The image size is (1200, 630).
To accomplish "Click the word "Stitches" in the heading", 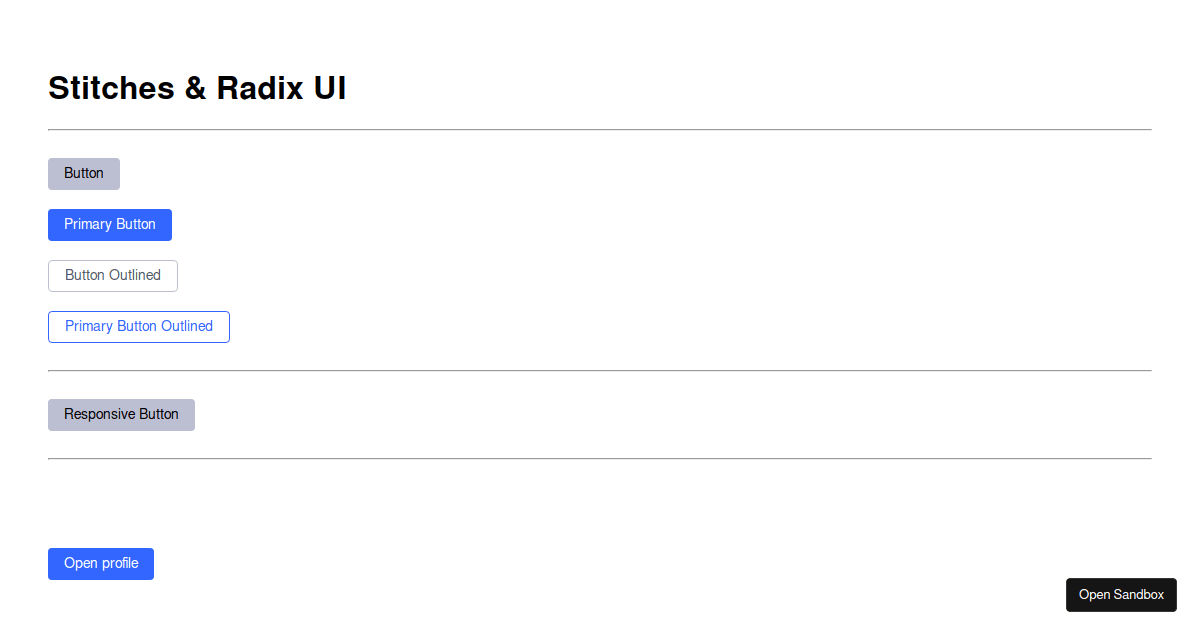I will point(111,88).
